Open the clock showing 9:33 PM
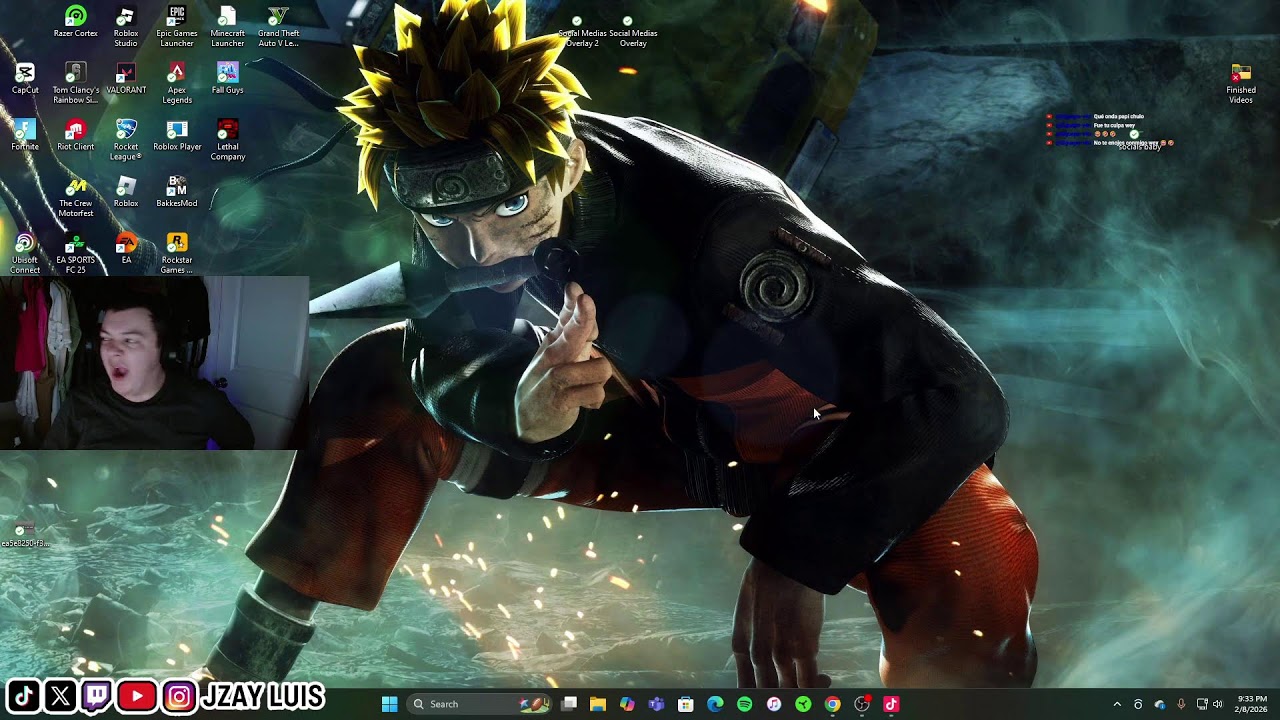1280x720 pixels. 1252,704
